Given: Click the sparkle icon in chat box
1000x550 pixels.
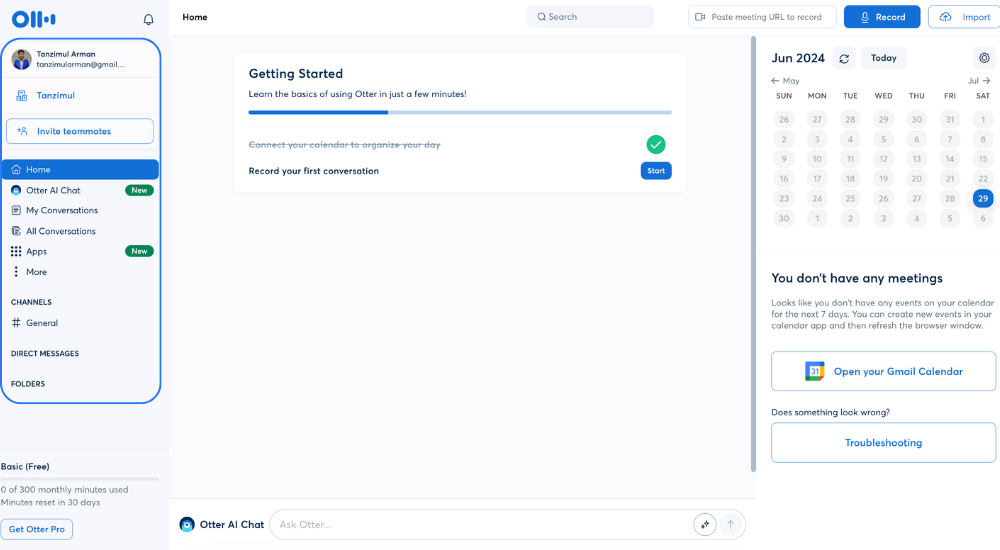Looking at the screenshot, I should pyautogui.click(x=704, y=524).
